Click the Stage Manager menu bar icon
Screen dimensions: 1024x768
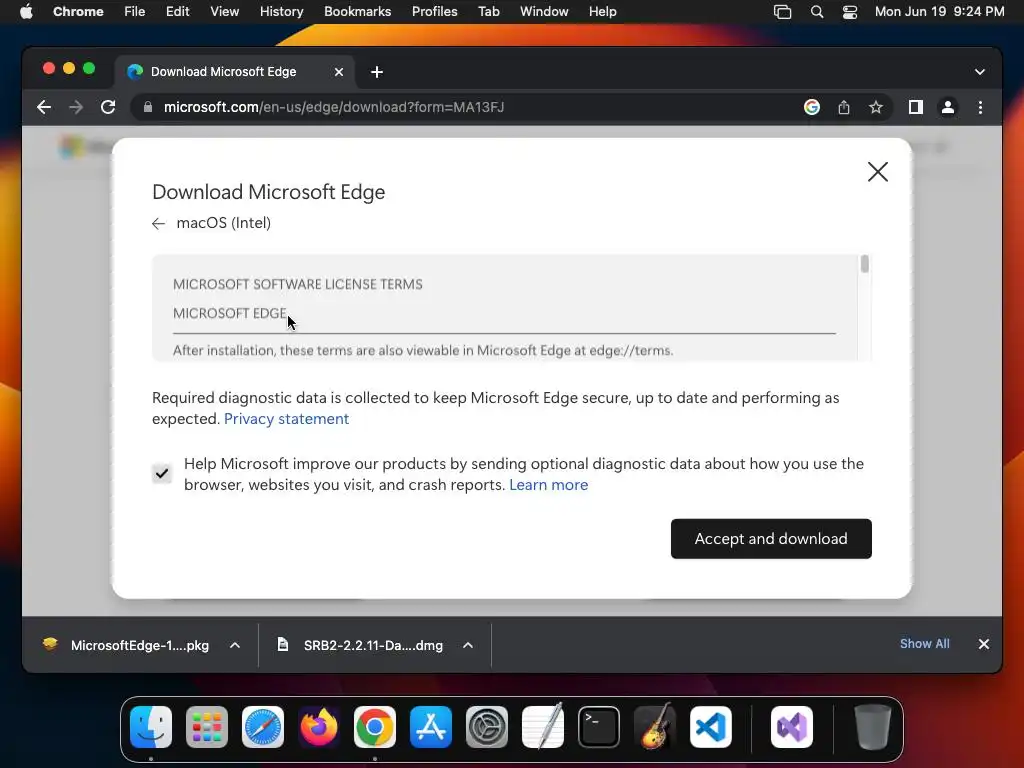(782, 12)
